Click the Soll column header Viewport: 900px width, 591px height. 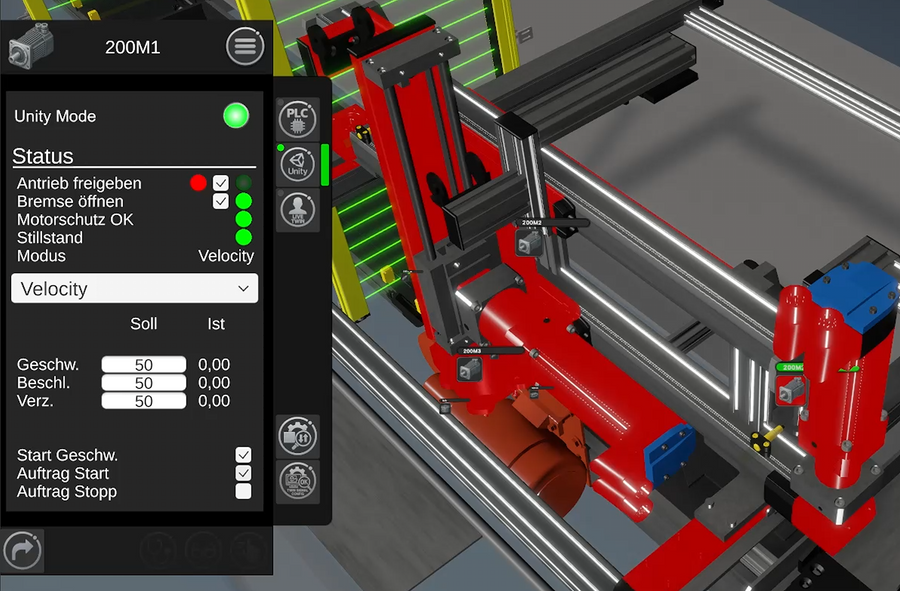pos(143,324)
